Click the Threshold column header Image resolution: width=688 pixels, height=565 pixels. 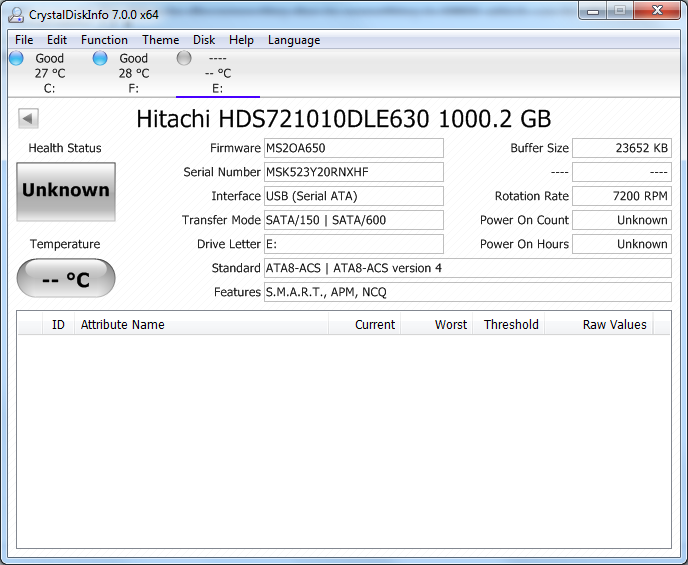(509, 325)
